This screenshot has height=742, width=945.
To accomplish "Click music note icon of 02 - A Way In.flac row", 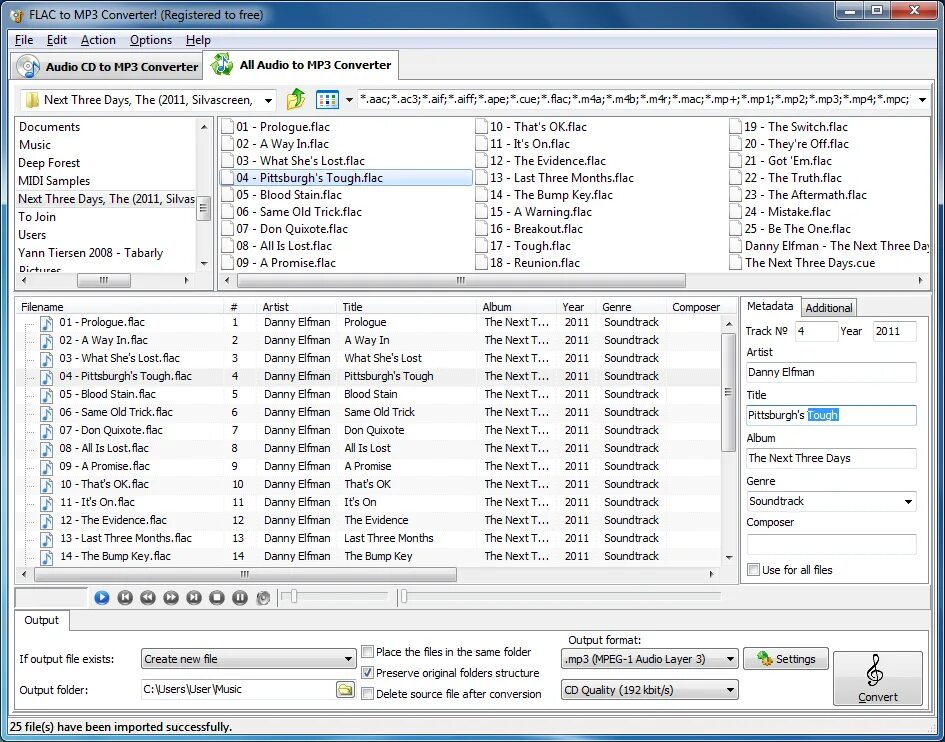I will pos(46,341).
